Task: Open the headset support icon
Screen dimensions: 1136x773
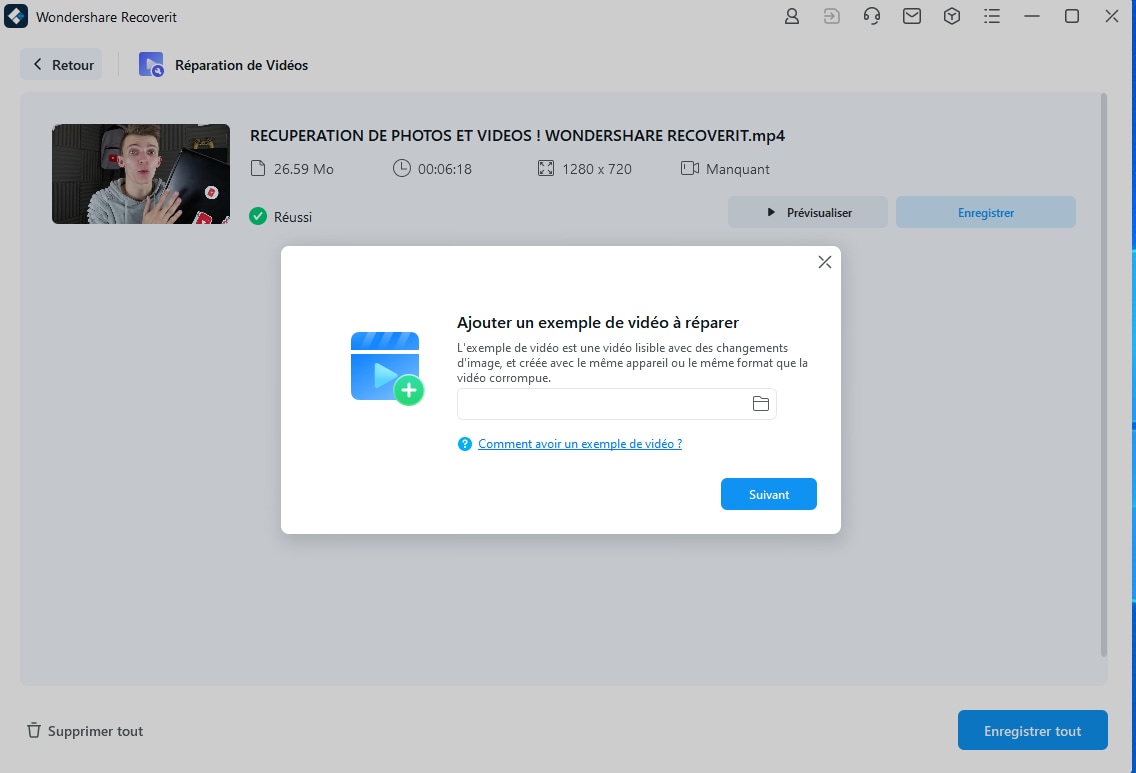Action: (x=872, y=16)
